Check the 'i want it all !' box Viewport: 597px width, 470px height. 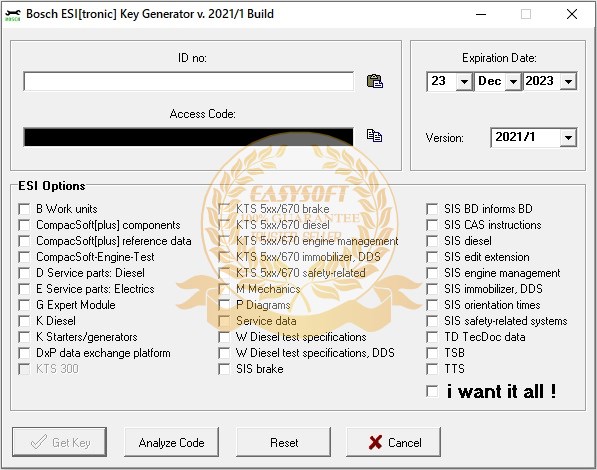432,392
